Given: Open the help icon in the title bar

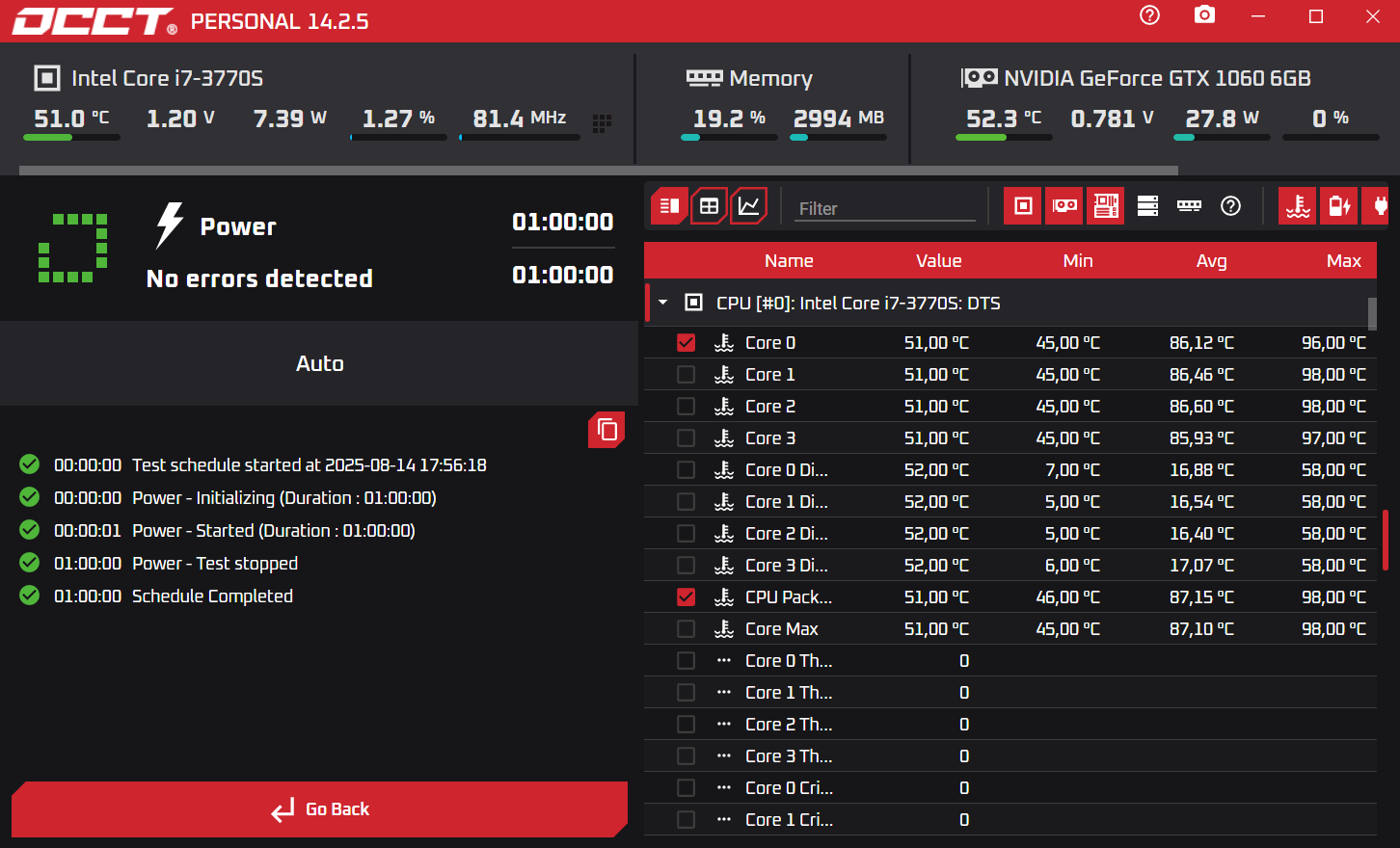Looking at the screenshot, I should 1149,15.
